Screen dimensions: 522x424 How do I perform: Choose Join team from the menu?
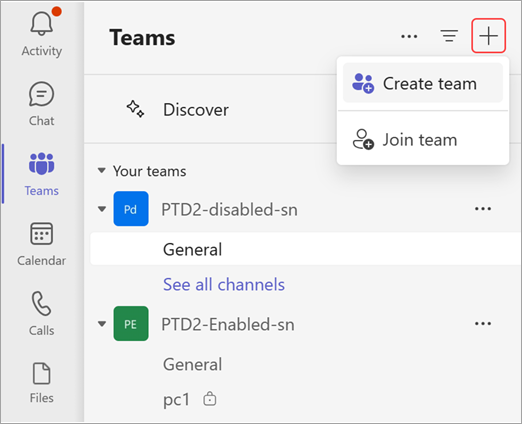pos(423,139)
